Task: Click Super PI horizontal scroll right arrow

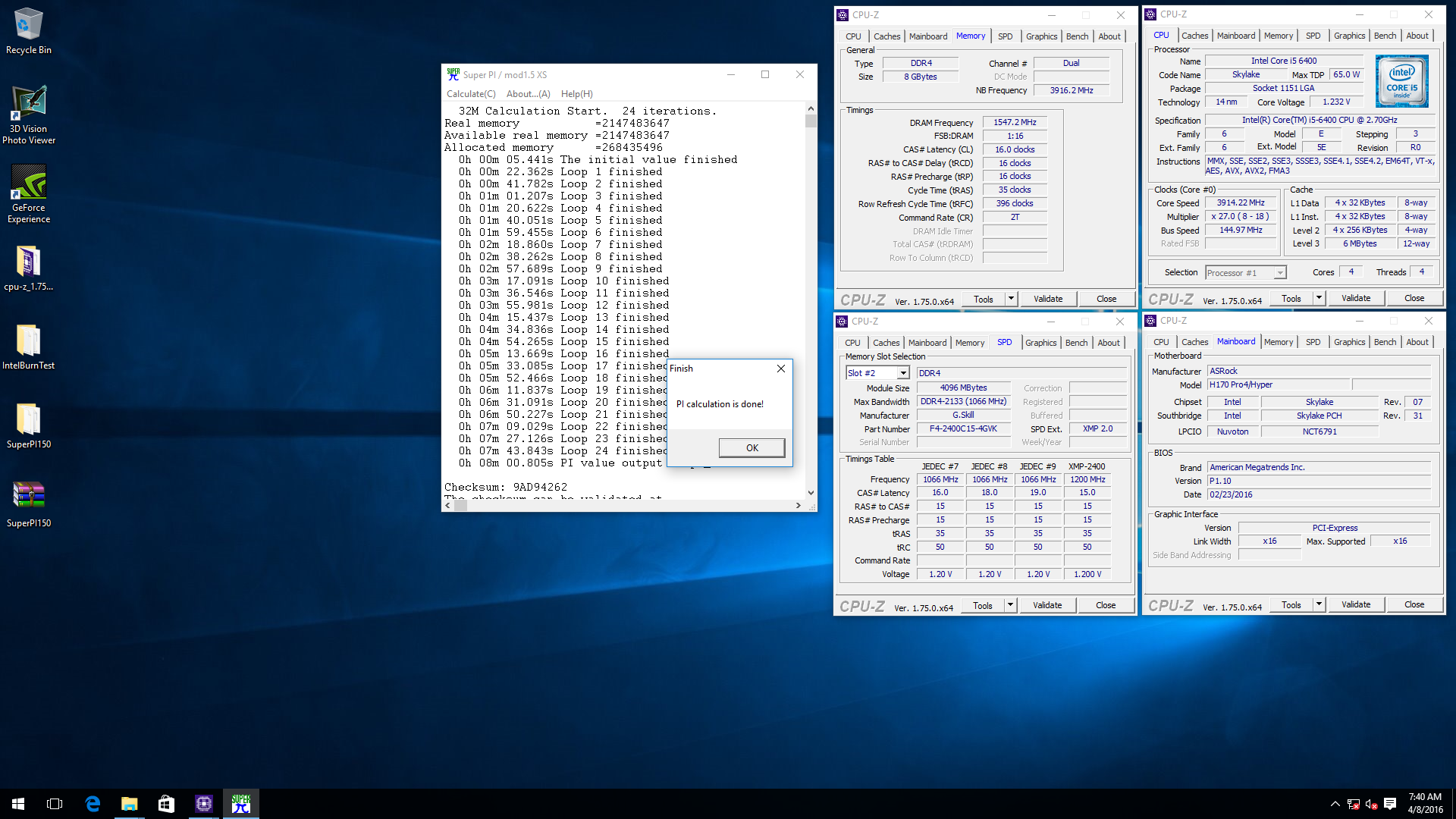Action: [x=798, y=505]
